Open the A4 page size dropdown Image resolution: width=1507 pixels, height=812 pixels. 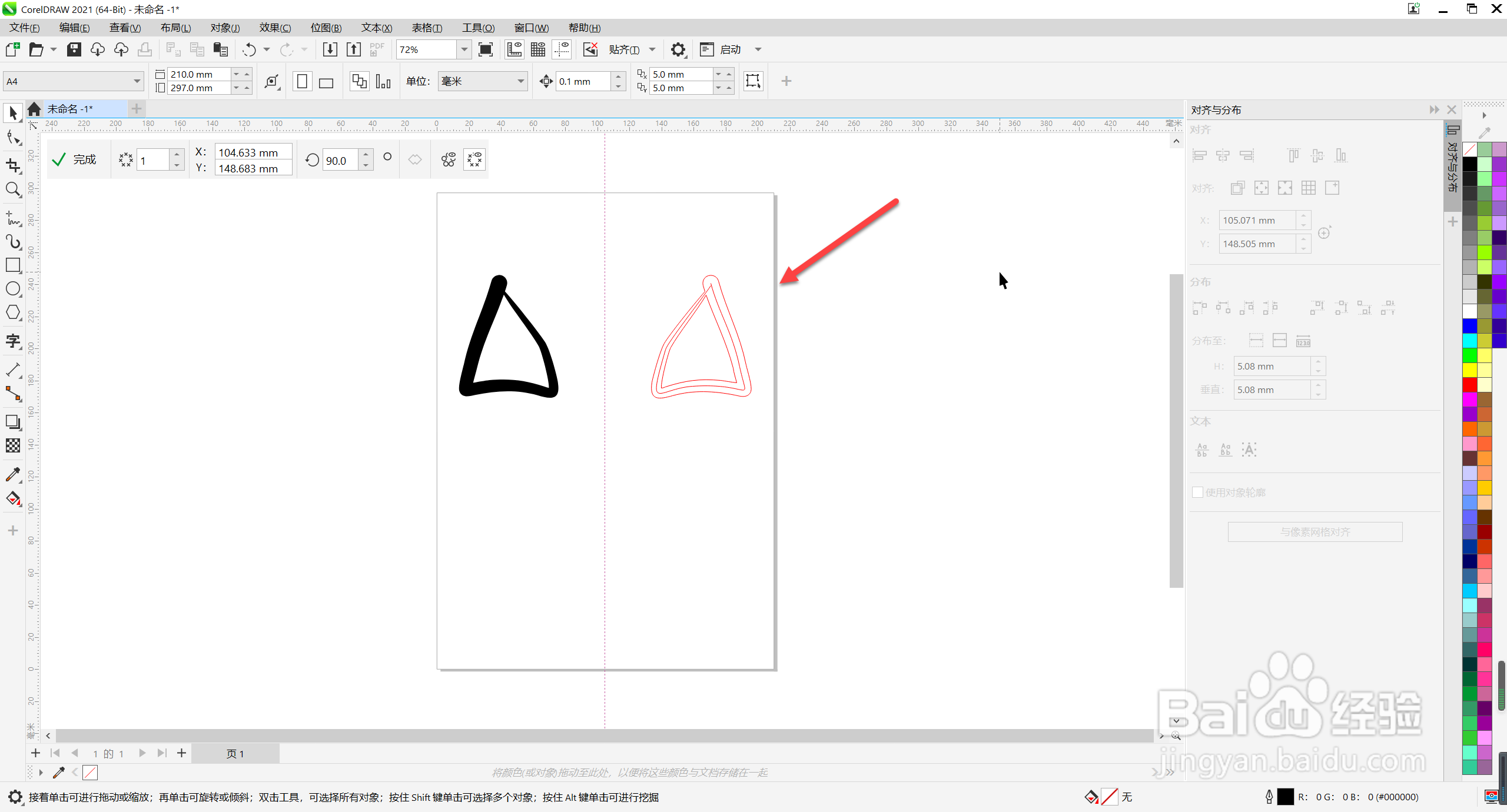click(x=137, y=81)
